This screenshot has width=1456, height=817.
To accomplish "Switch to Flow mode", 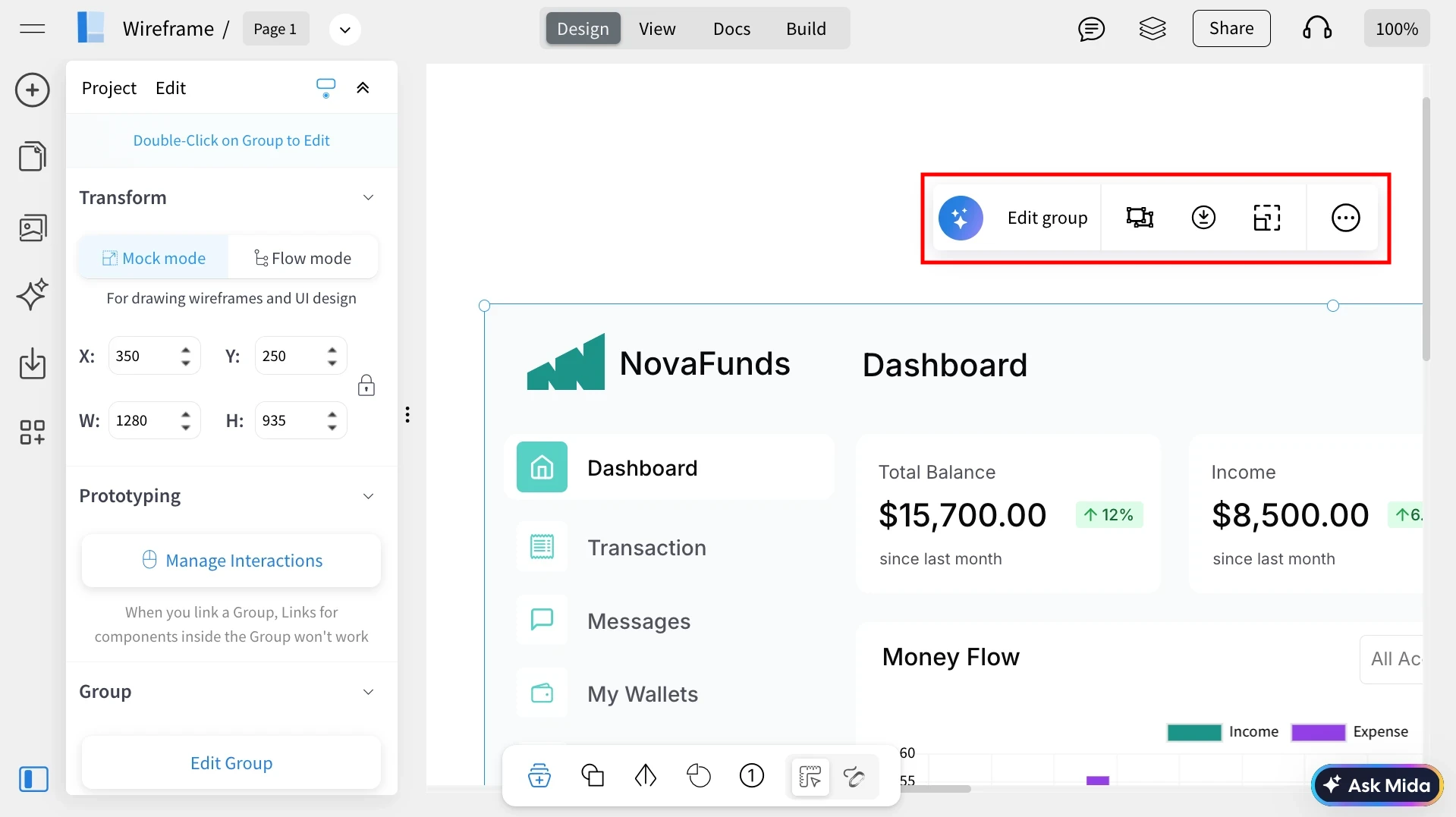I will (303, 259).
